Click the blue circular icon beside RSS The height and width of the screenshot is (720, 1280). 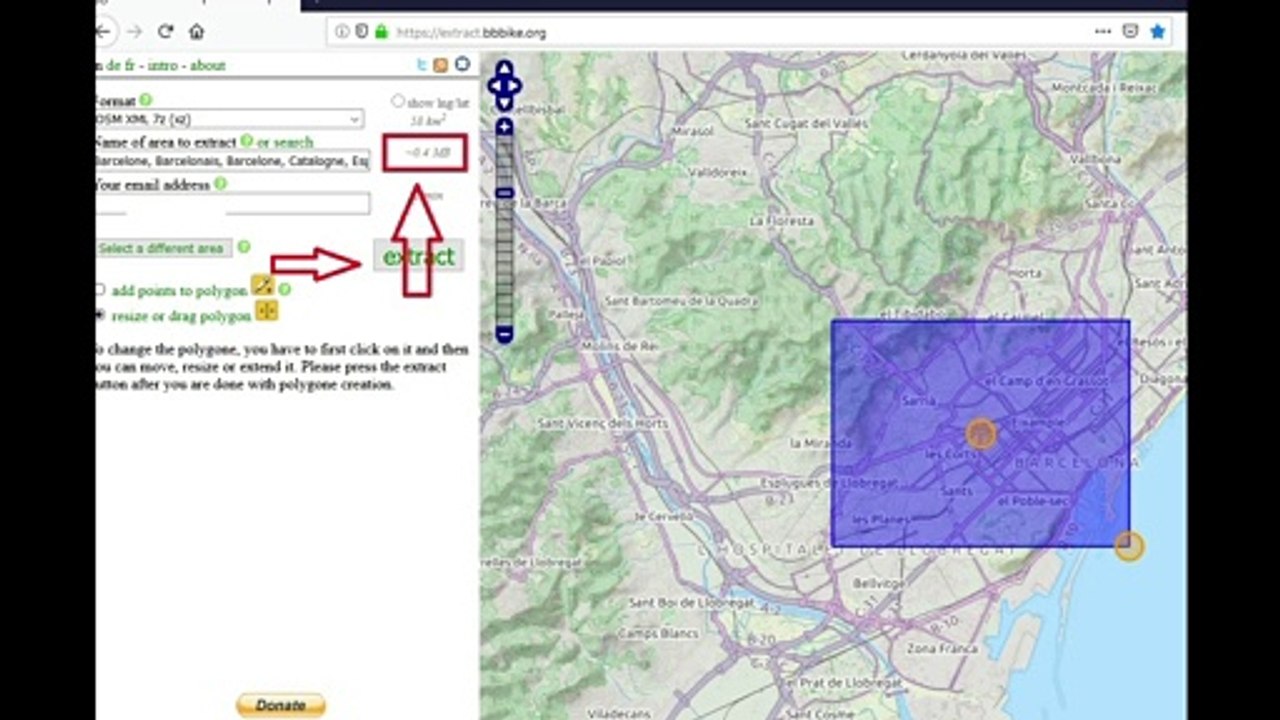(462, 64)
